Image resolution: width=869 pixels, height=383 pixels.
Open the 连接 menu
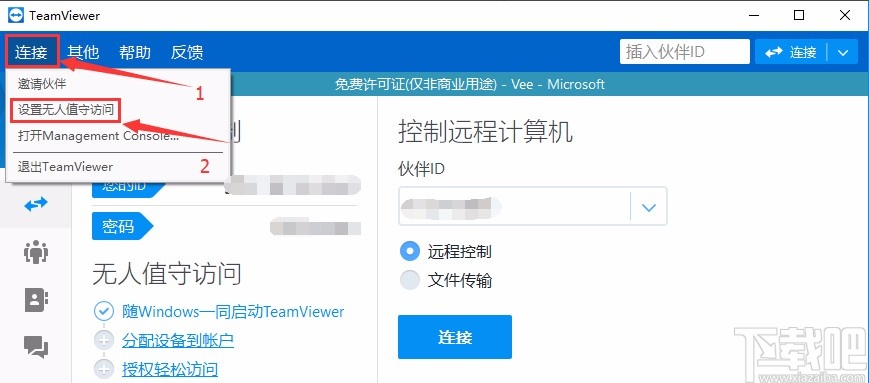(31, 52)
